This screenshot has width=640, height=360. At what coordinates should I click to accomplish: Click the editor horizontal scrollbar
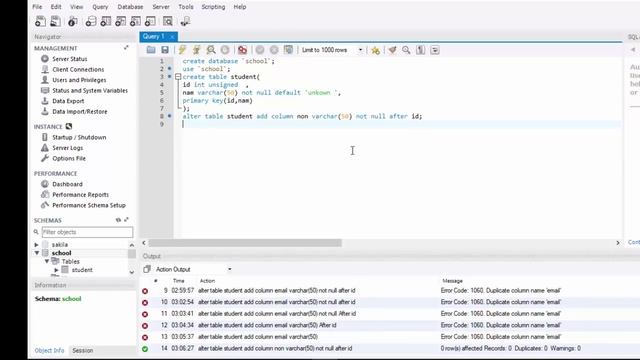click(x=245, y=243)
